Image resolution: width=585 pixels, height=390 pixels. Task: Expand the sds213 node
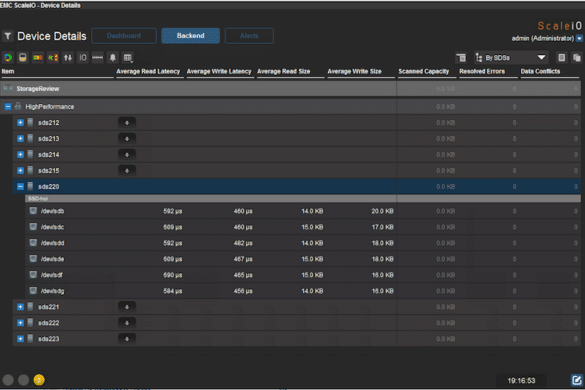[21, 139]
